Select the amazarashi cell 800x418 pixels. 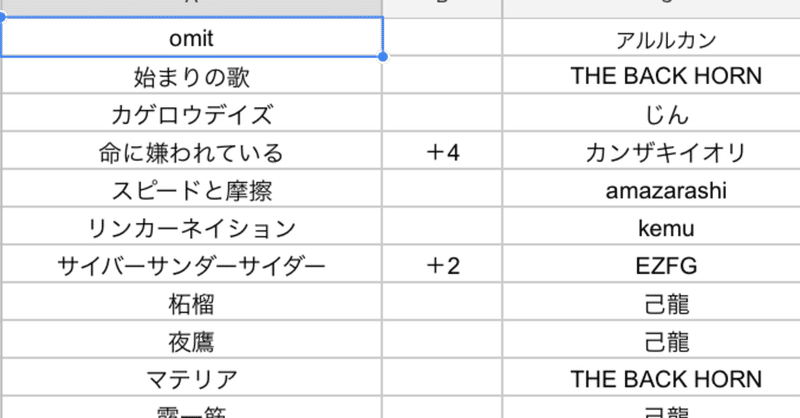point(664,190)
